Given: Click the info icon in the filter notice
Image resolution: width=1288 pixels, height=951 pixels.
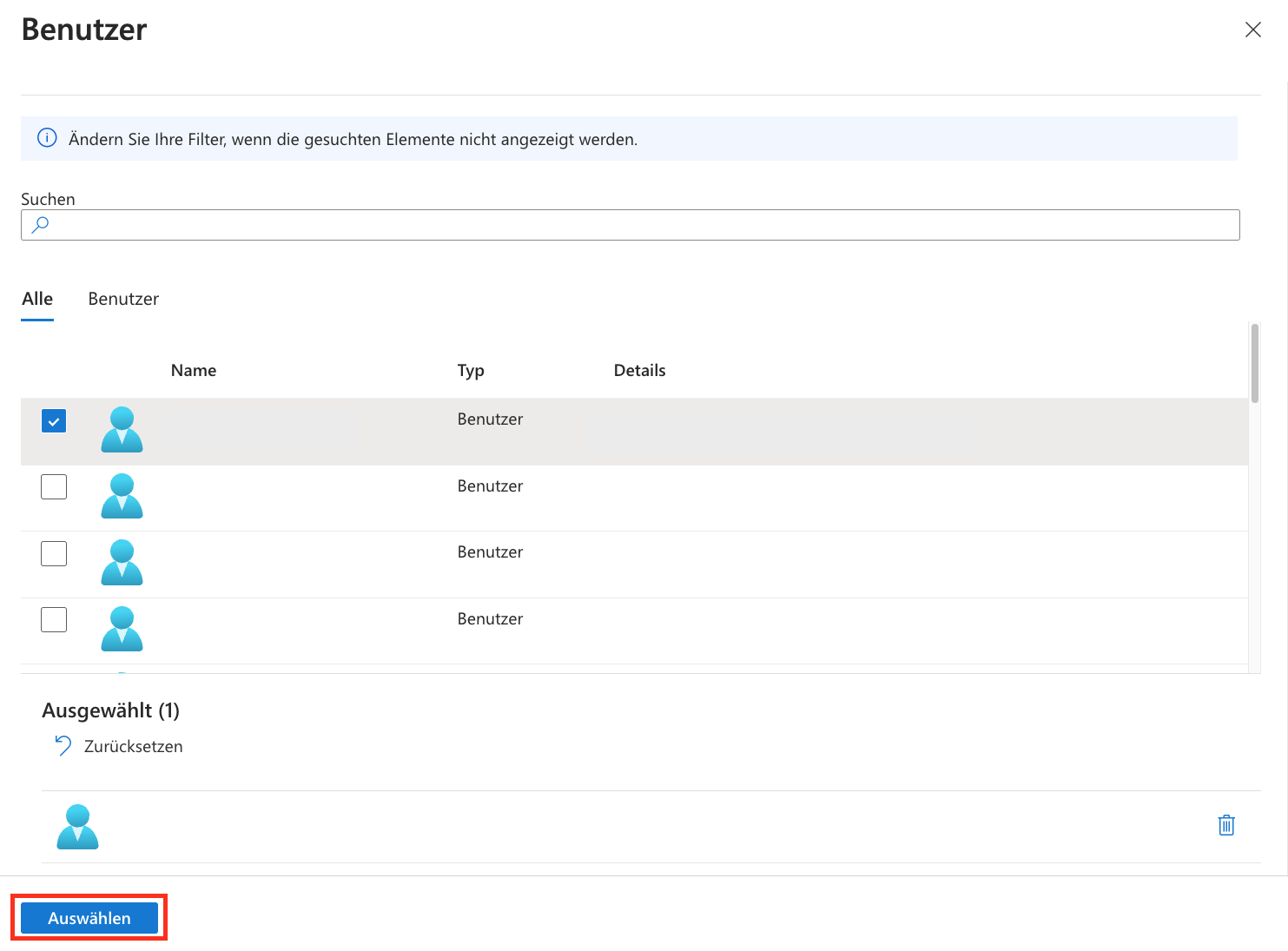Looking at the screenshot, I should pyautogui.click(x=47, y=138).
